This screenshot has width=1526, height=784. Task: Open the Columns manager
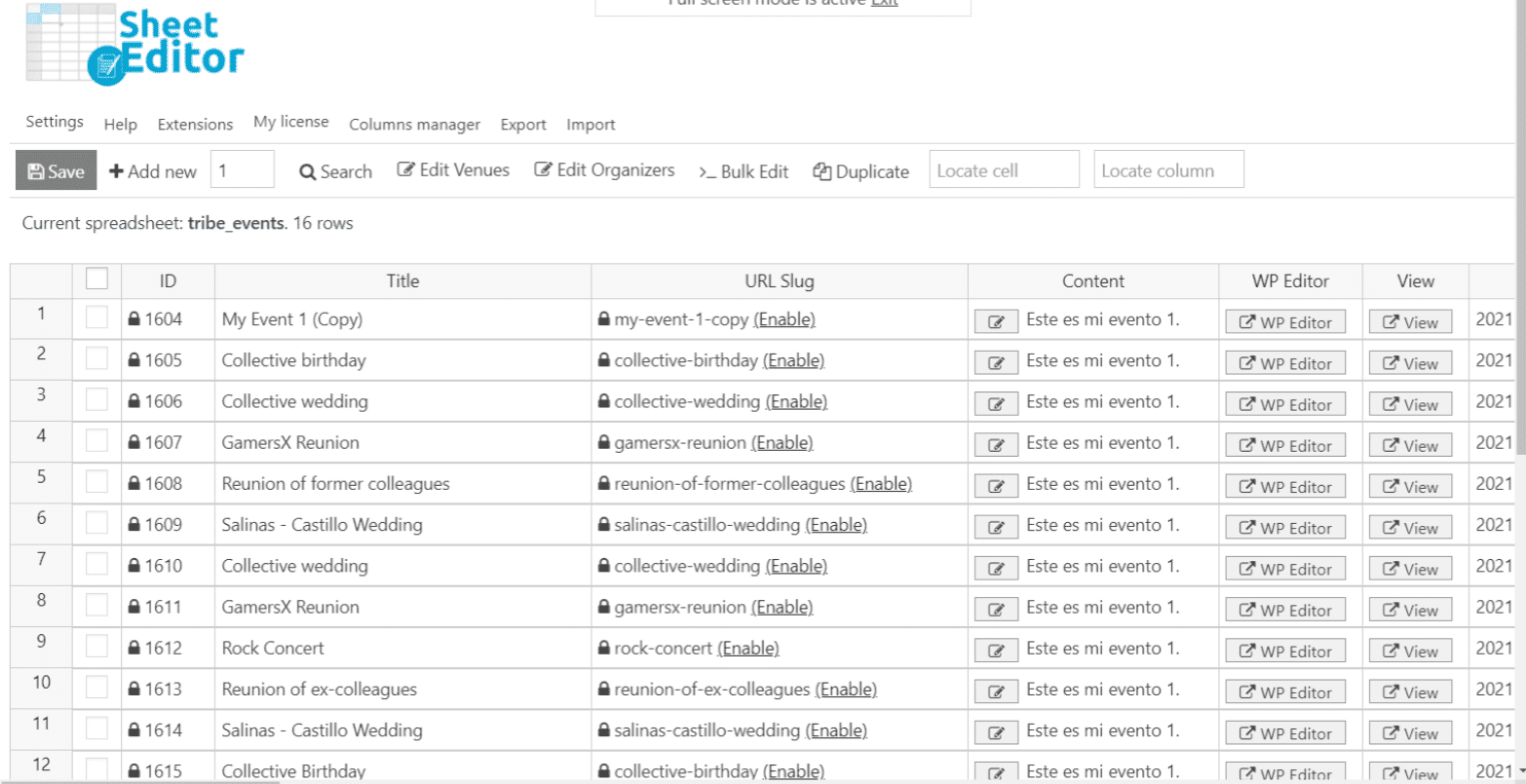click(414, 125)
